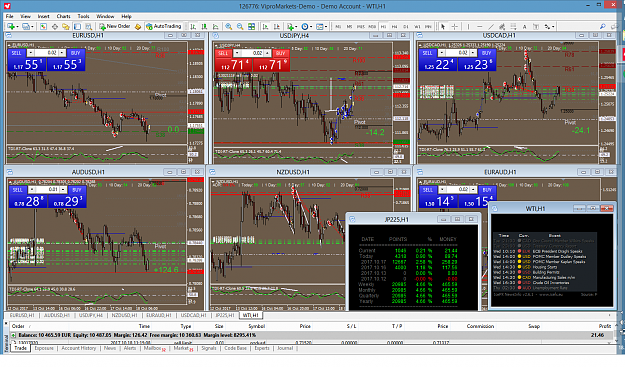Toggle the Terminal panel icon
Screen dimensions: 625x367
pyautogui.click(x=77, y=26)
